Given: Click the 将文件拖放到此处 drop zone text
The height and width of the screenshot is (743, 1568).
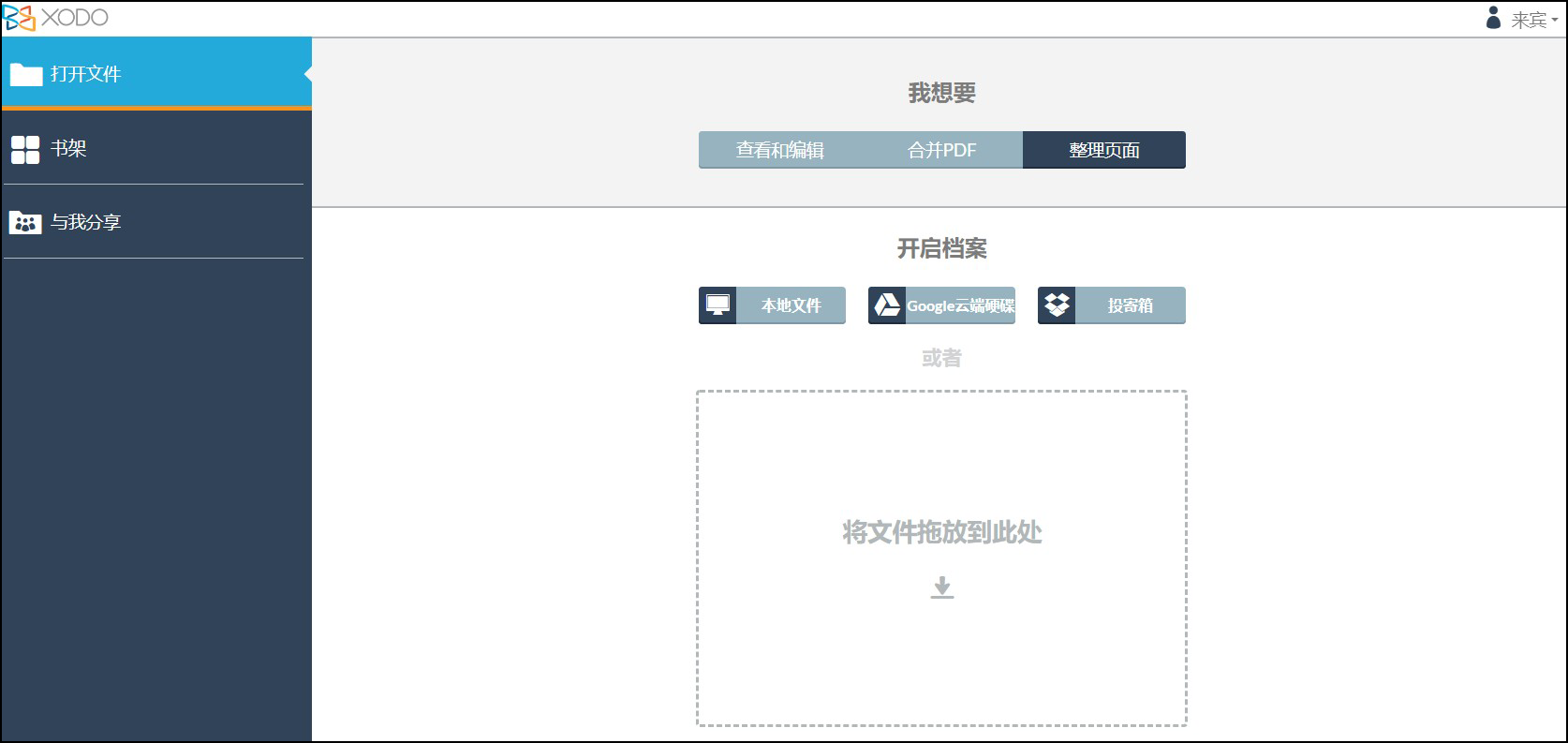Looking at the screenshot, I should click(942, 532).
